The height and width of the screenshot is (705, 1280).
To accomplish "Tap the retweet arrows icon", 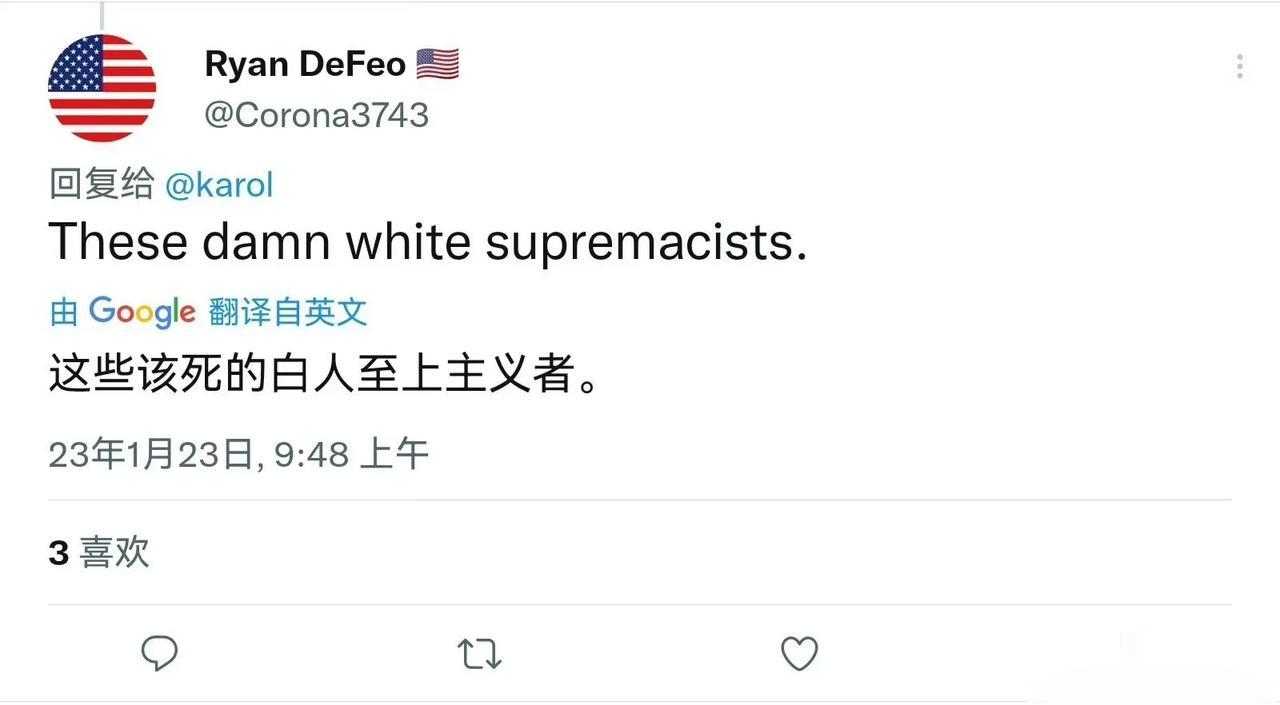I will [479, 655].
